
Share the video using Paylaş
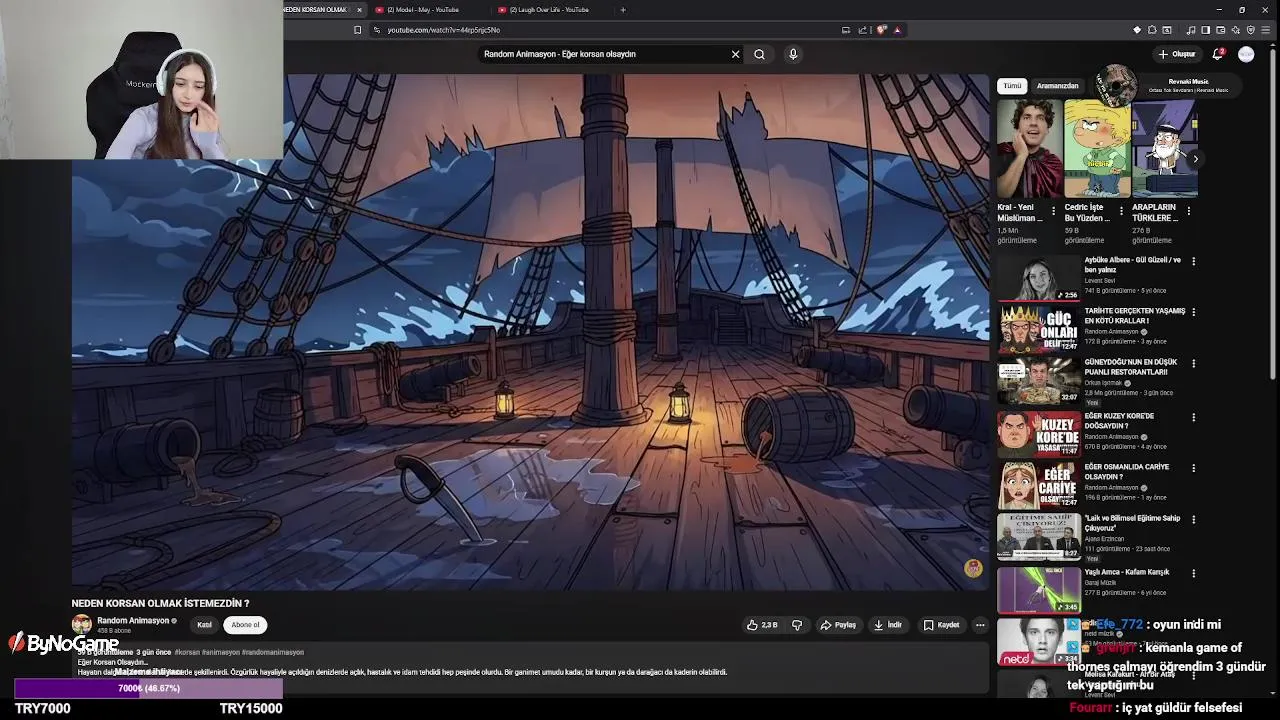click(838, 625)
